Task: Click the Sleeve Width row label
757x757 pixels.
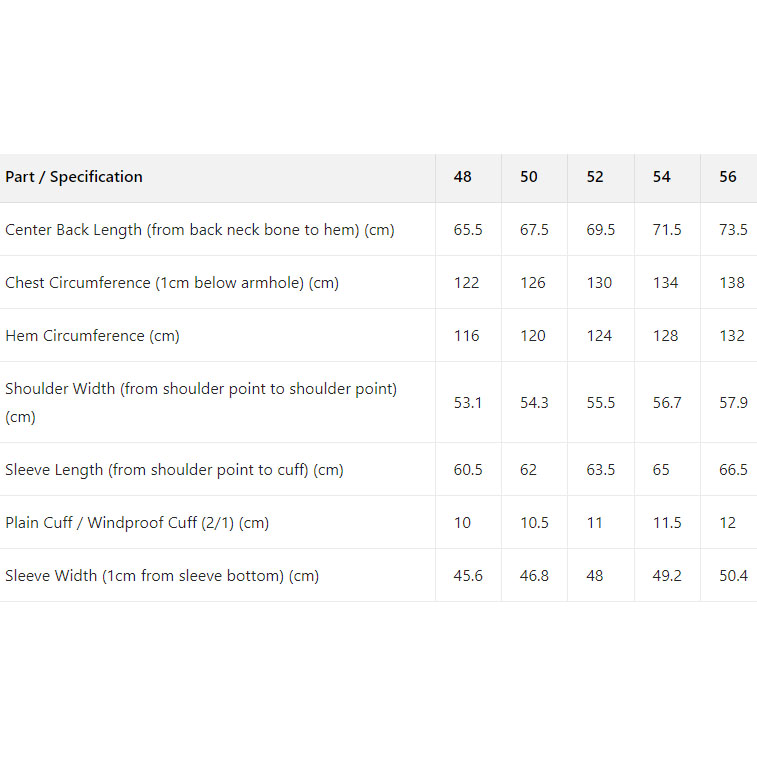Action: click(162, 576)
